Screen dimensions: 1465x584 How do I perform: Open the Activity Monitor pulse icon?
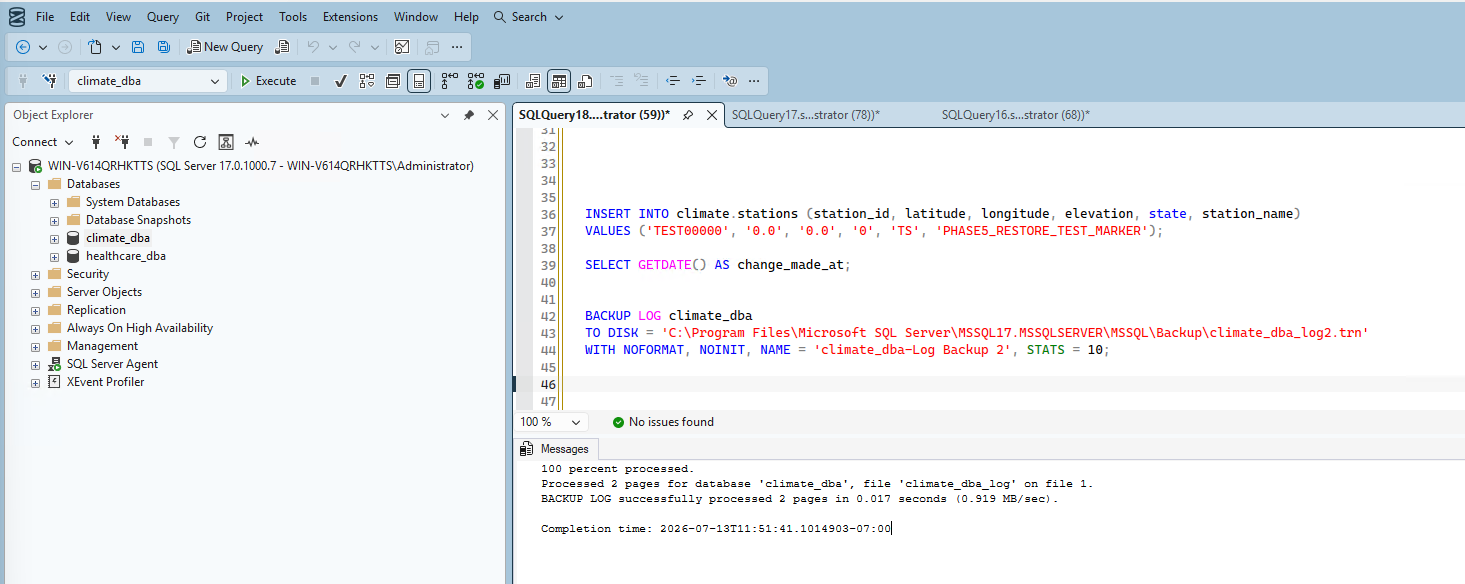[x=253, y=142]
